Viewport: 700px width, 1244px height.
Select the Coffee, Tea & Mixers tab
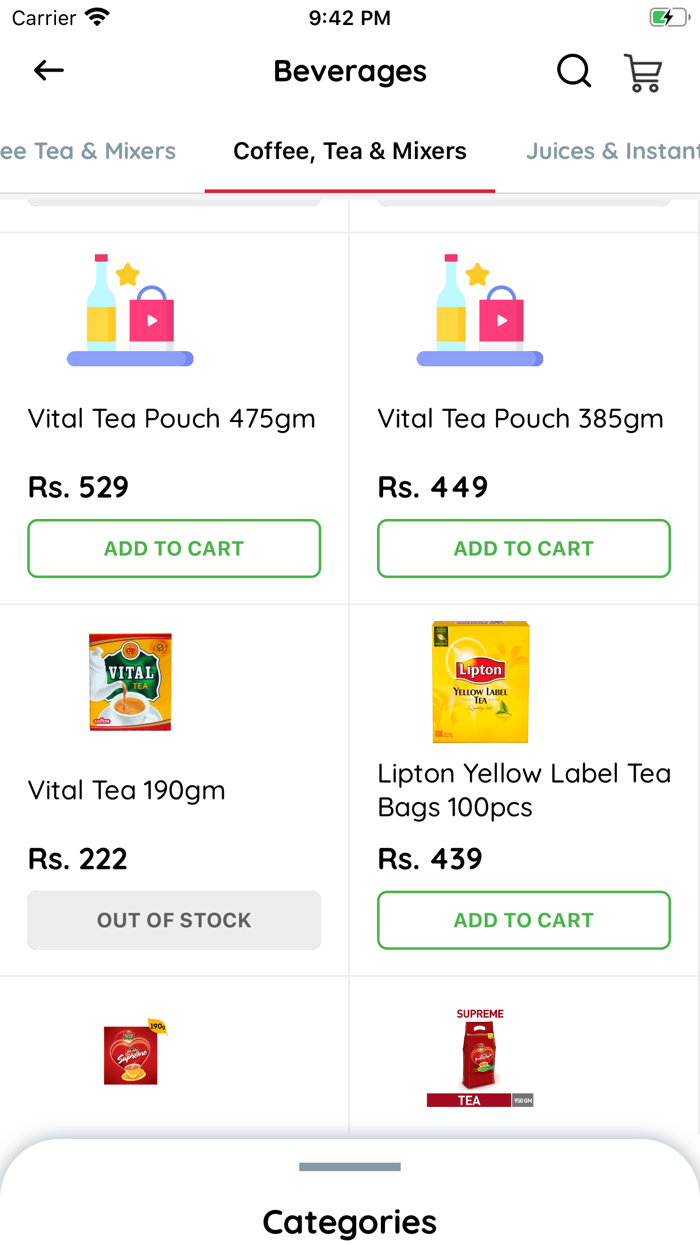point(349,151)
